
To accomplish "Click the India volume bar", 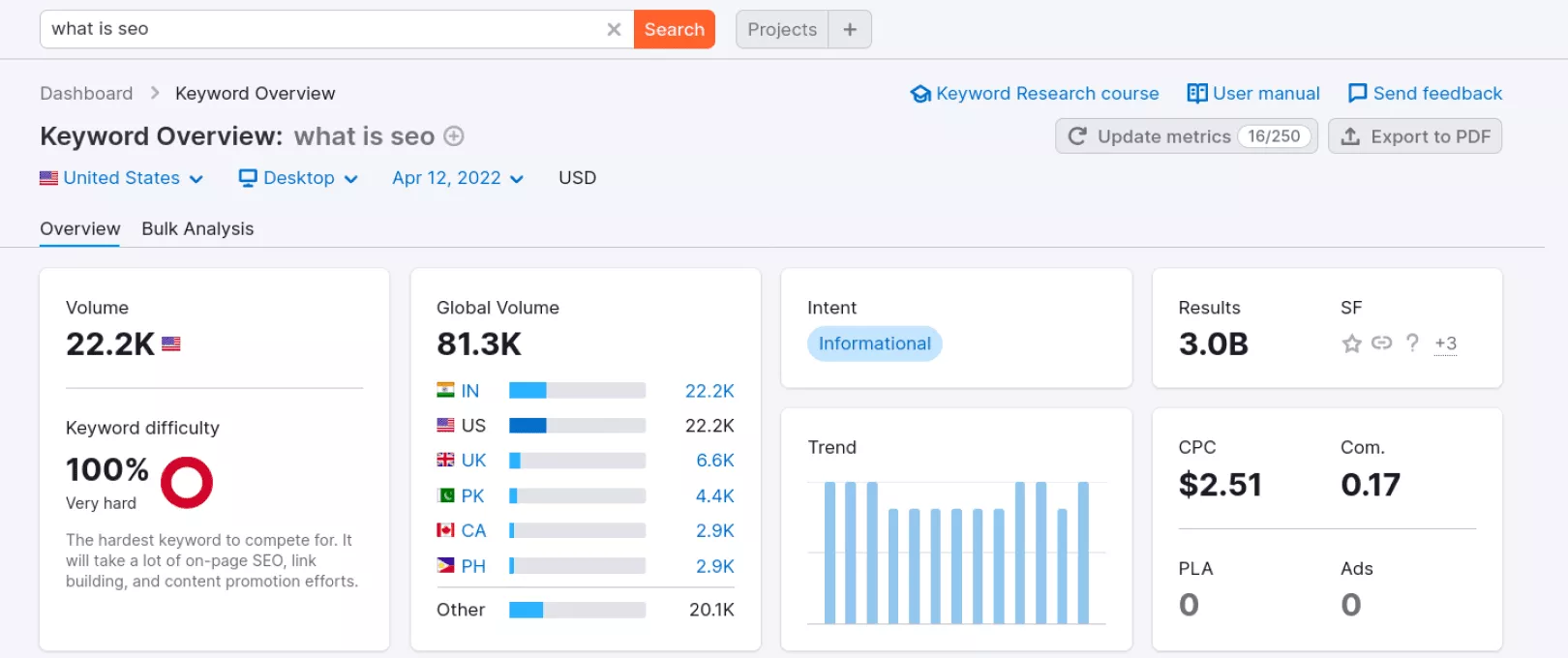I will pos(577,391).
